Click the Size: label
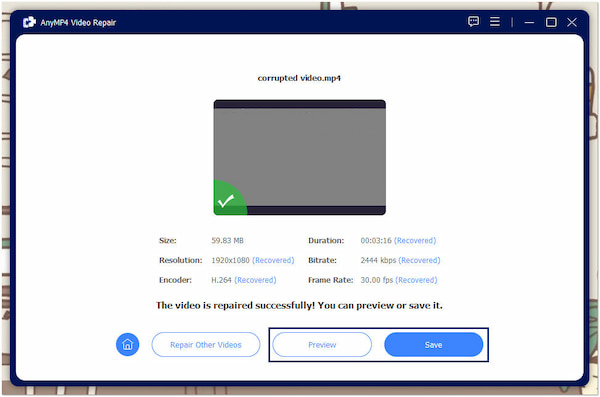 tap(168, 241)
